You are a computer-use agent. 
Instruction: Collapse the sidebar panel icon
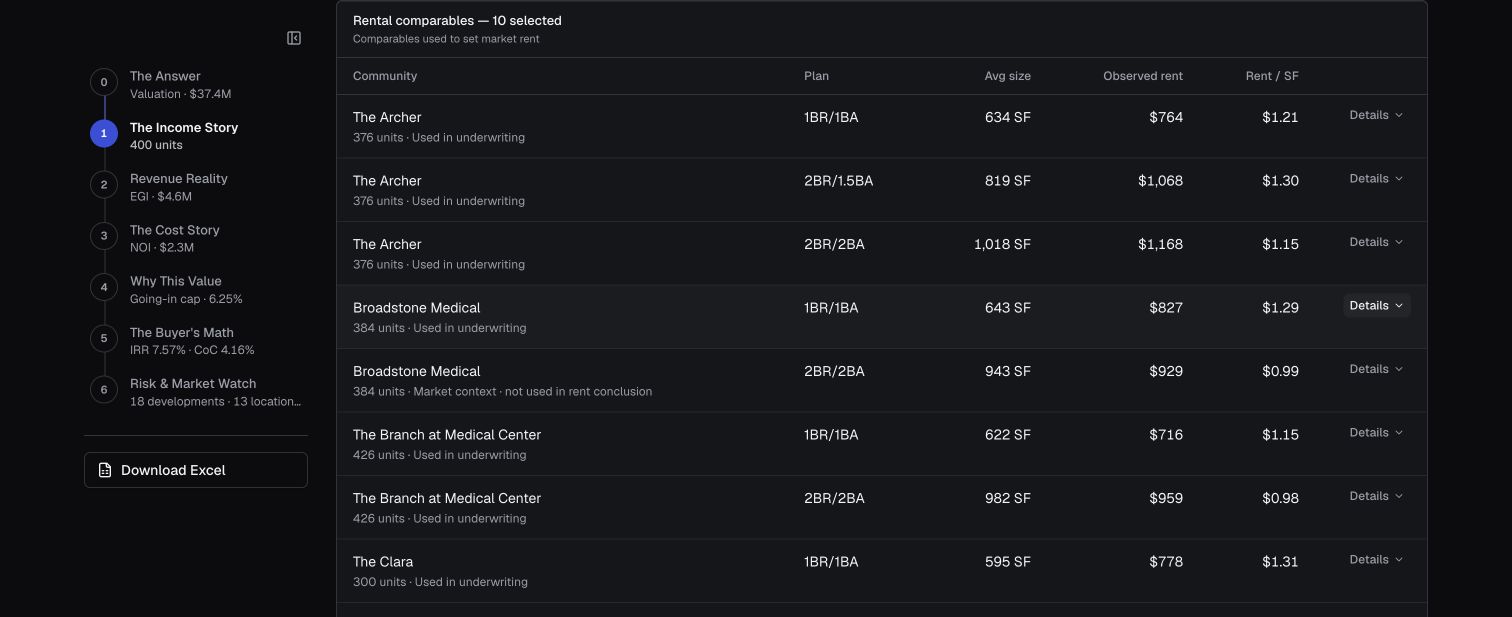(x=294, y=38)
